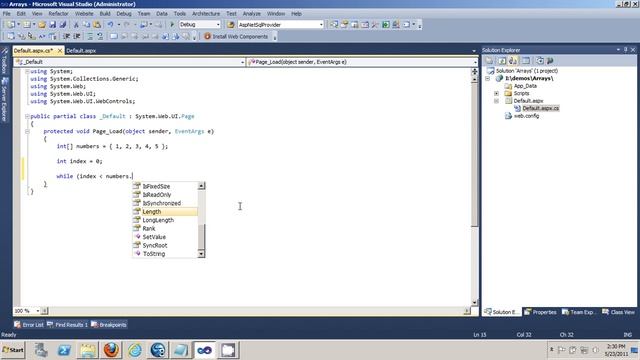640x360 pixels.
Task: Select Default.aspx.cs in Solution Explorer
Action: pyautogui.click(x=540, y=108)
